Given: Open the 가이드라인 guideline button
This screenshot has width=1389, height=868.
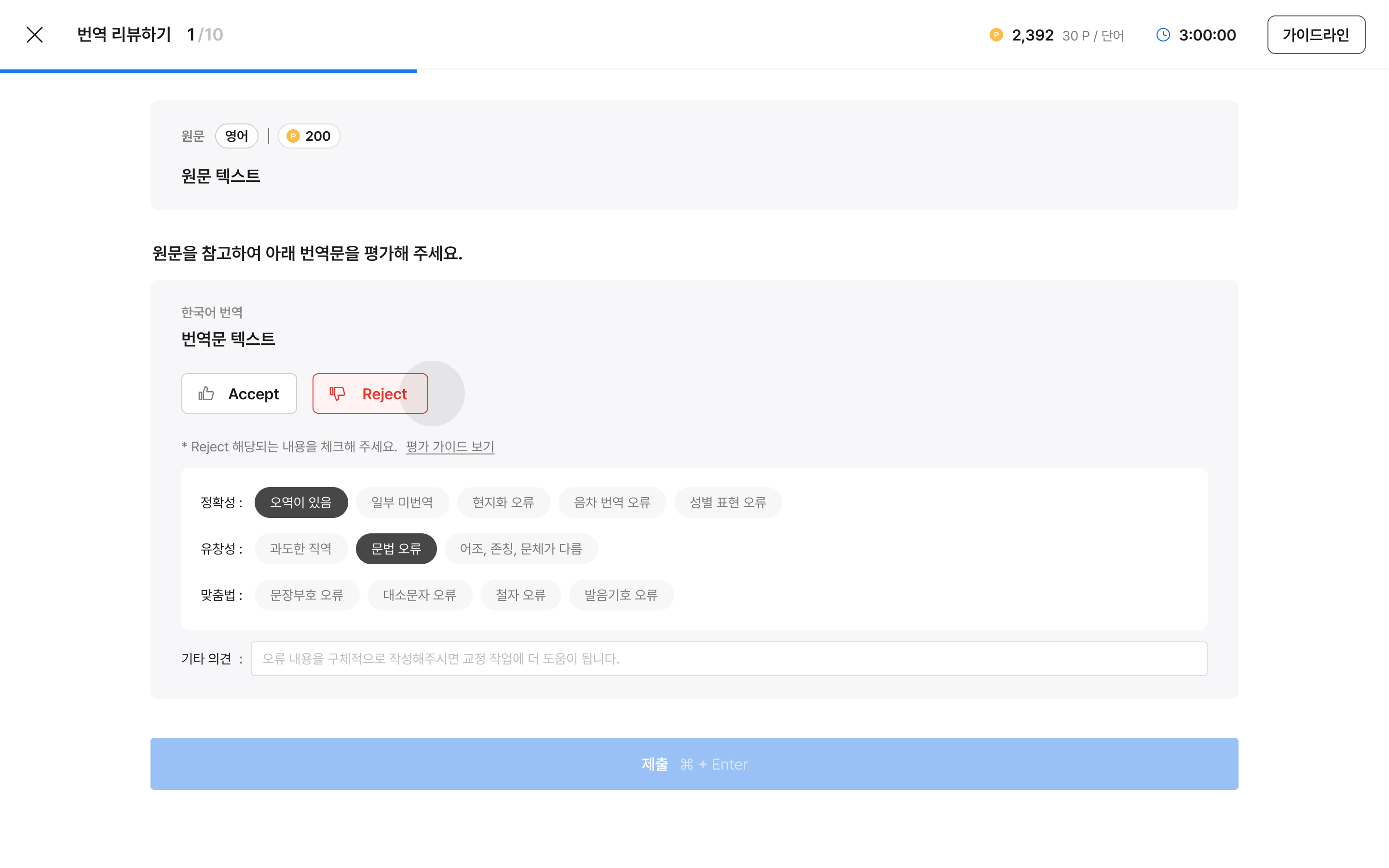Looking at the screenshot, I should [1316, 34].
